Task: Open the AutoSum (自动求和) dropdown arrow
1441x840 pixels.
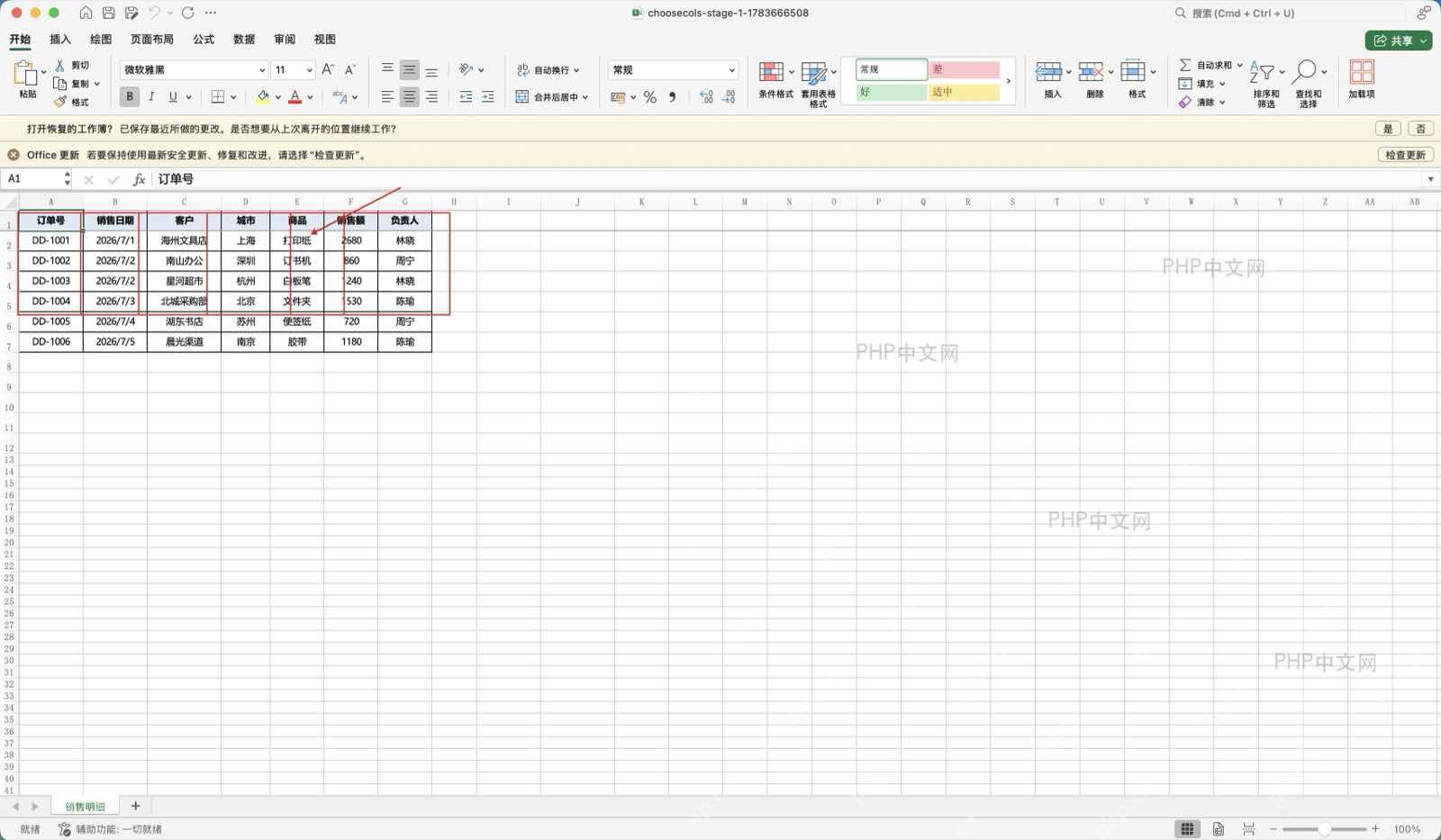Action: pos(1240,65)
